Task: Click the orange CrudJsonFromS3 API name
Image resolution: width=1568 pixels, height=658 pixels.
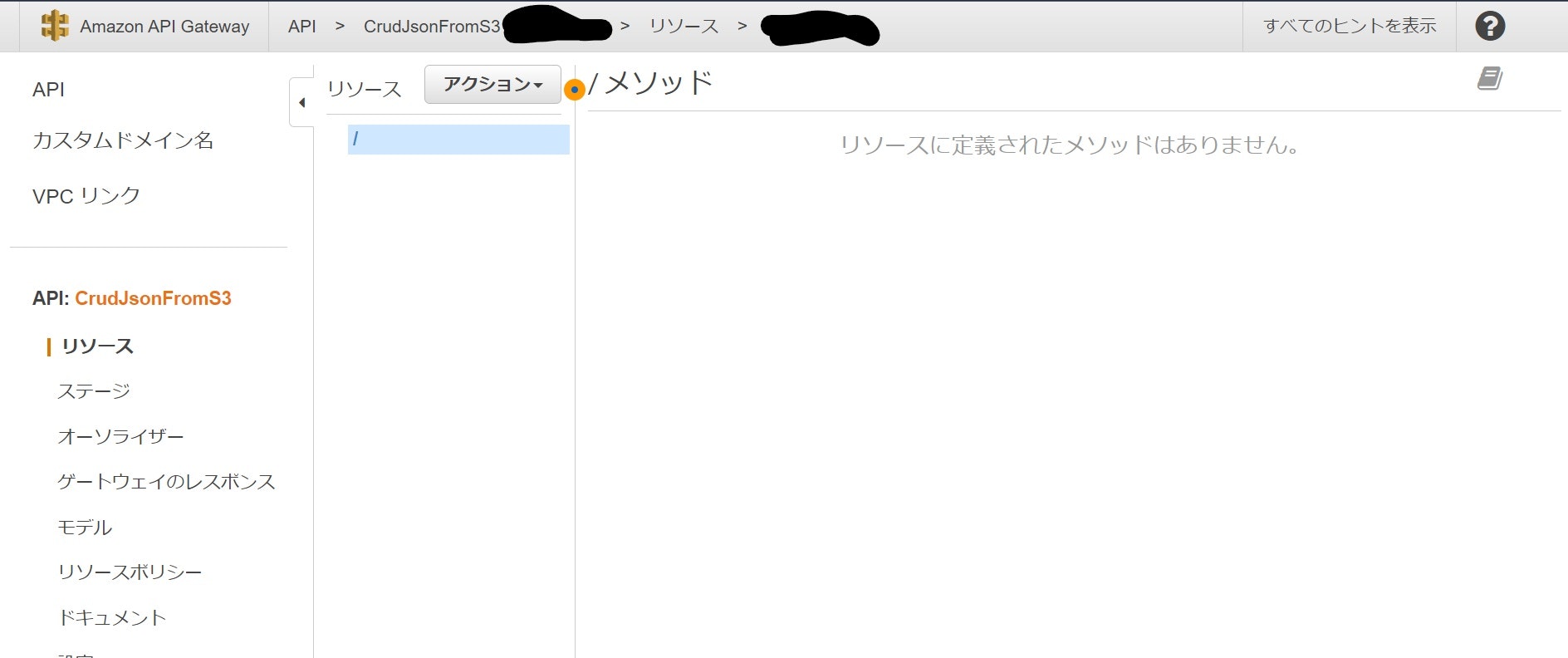Action: click(x=153, y=298)
